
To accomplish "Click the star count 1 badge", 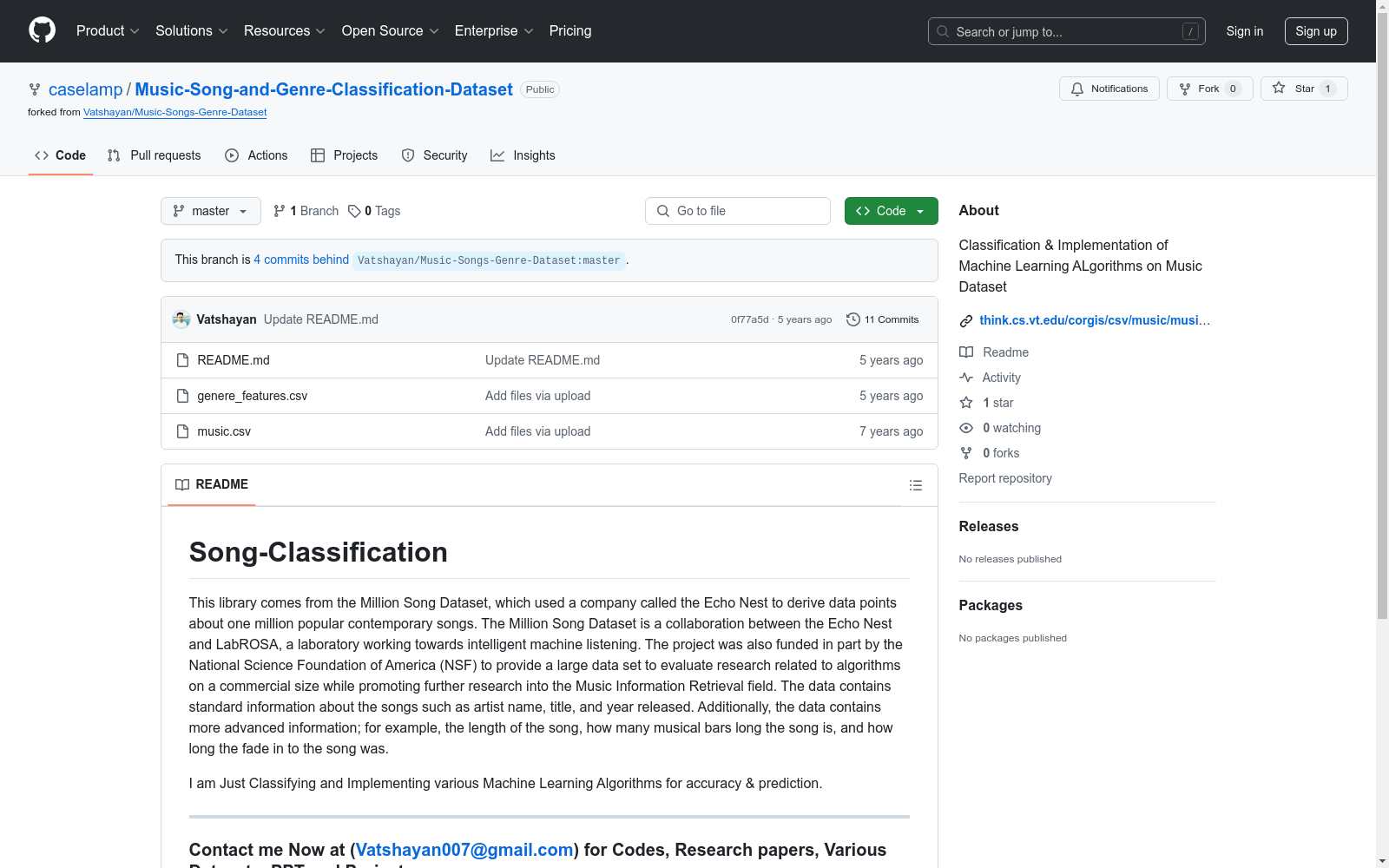I will (x=1327, y=89).
